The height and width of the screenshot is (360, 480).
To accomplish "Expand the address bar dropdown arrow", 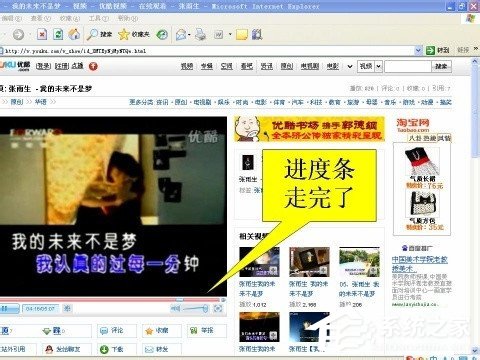I will 418,51.
